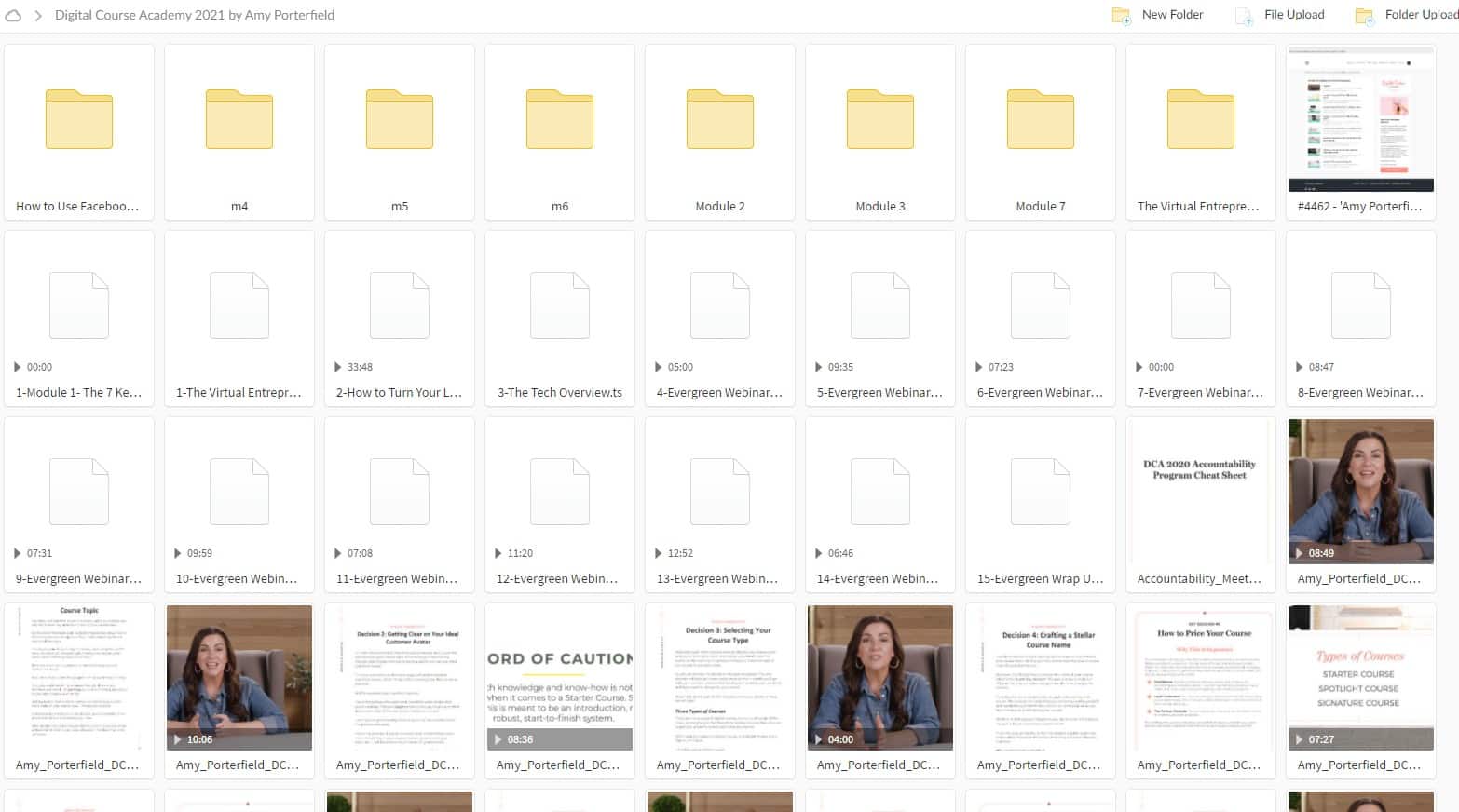The height and width of the screenshot is (812, 1459).
Task: Click the 11:20 duration label
Action: pyautogui.click(x=520, y=553)
